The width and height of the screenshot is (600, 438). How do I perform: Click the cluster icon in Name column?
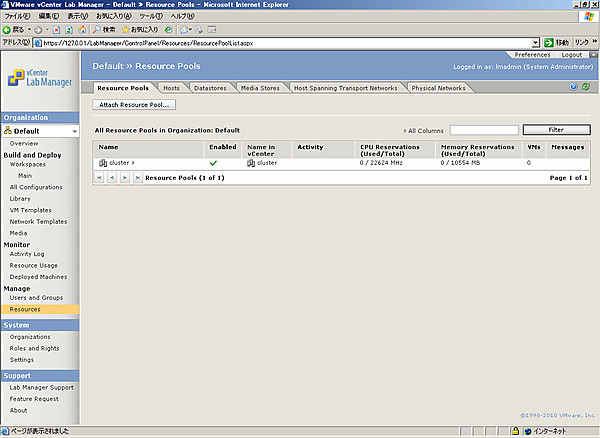click(x=103, y=162)
